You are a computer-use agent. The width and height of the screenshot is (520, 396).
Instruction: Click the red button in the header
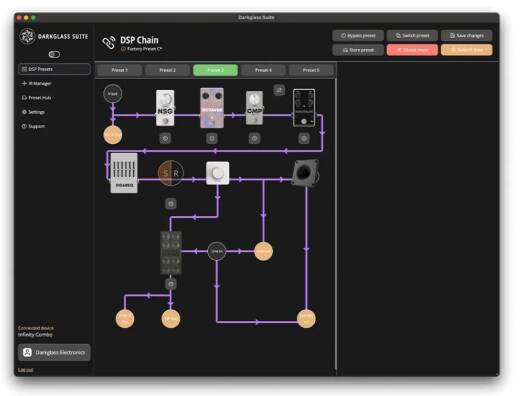tap(412, 50)
